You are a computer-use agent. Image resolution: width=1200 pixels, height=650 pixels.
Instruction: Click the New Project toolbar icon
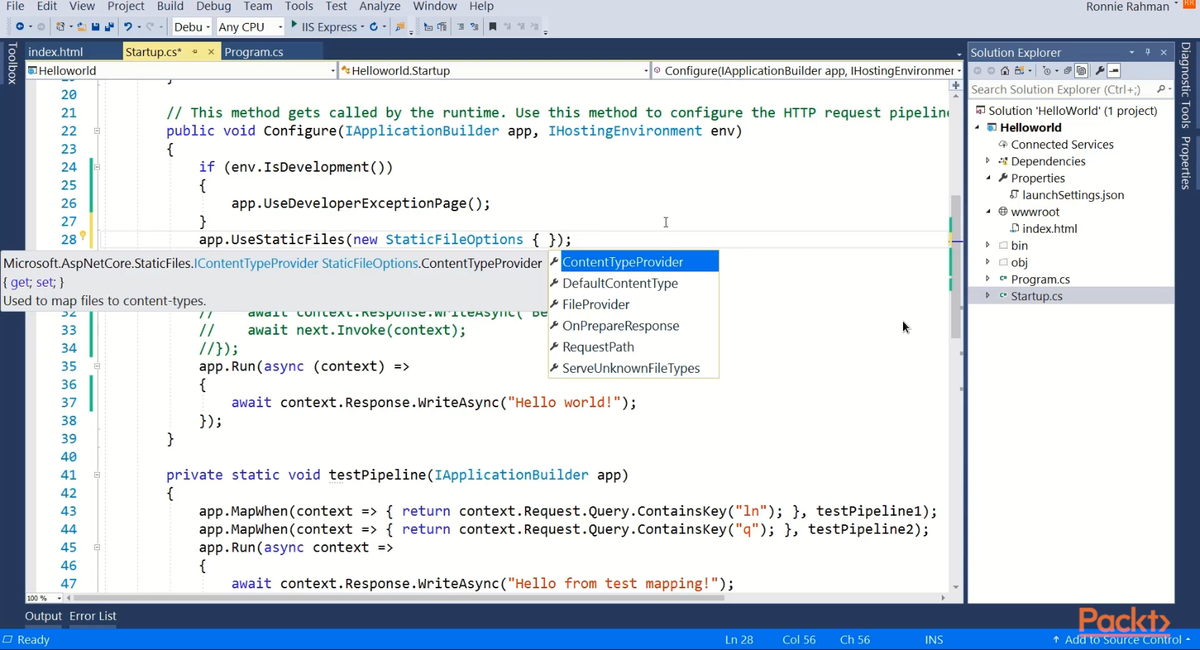click(61, 26)
